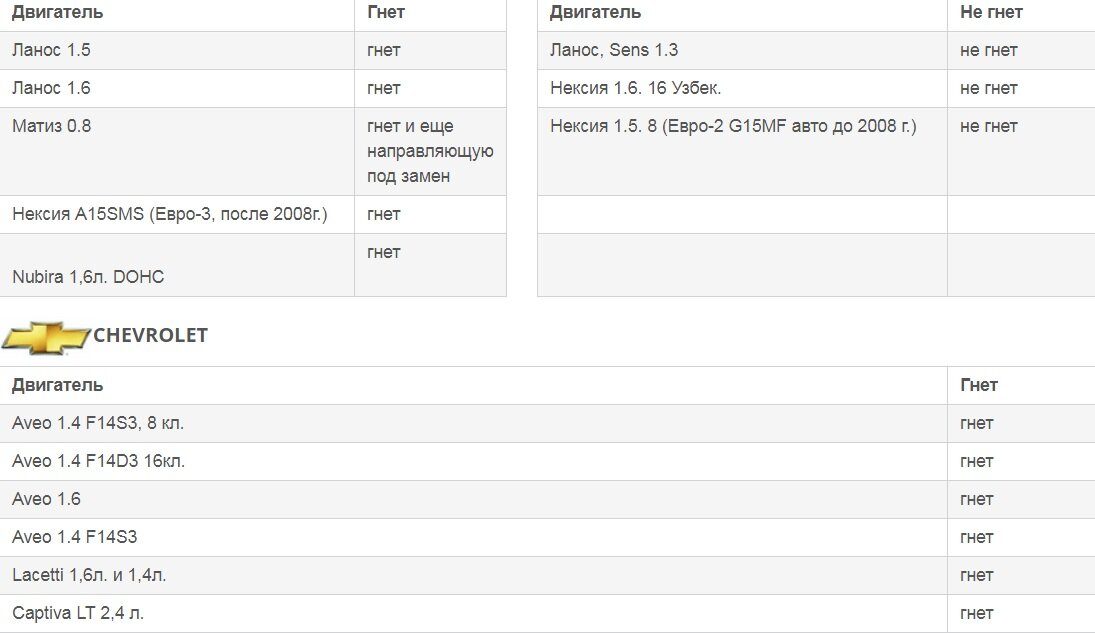Select the Nubira 1,6л. DOHC cell
The image size is (1095, 633).
click(177, 265)
